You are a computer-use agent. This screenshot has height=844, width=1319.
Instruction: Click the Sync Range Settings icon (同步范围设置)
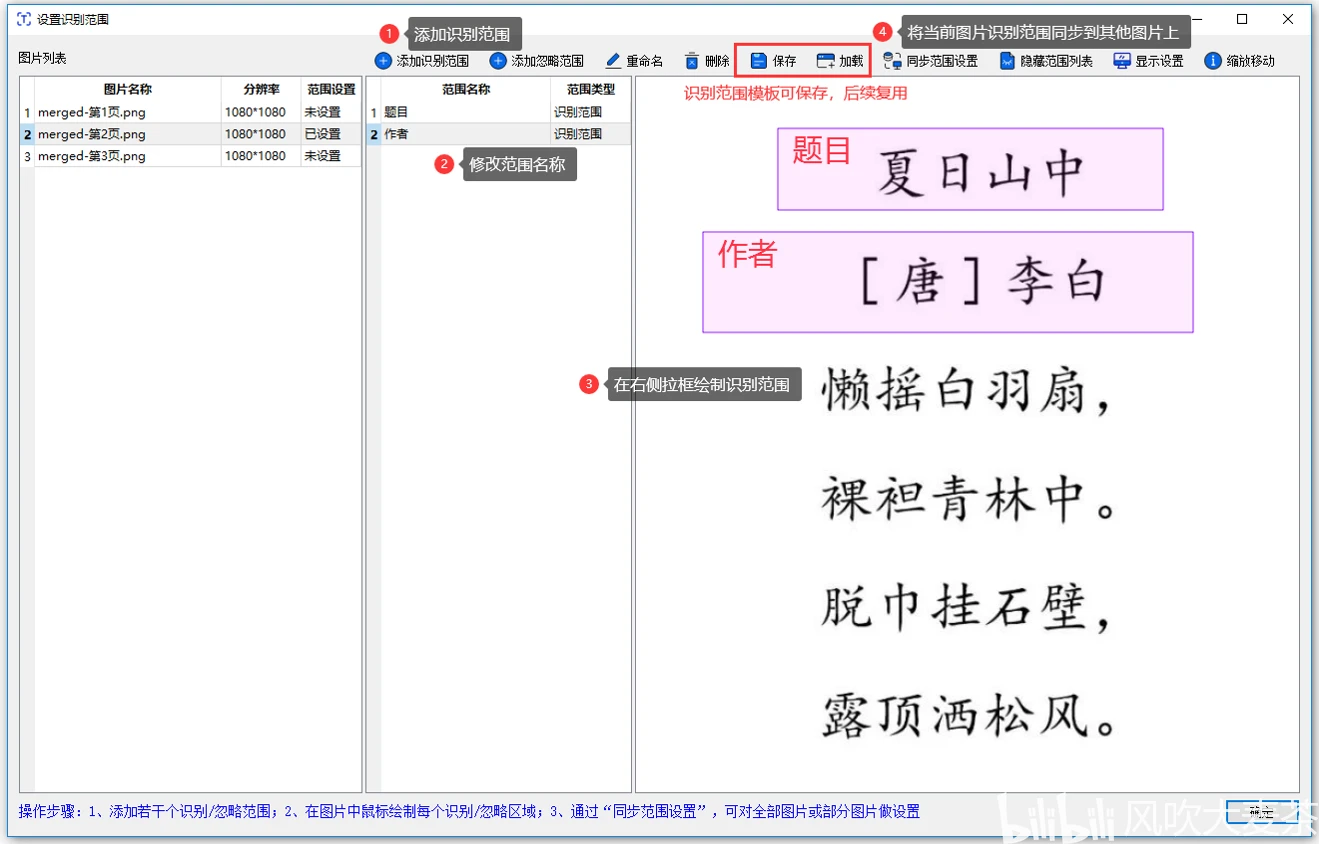[x=893, y=61]
